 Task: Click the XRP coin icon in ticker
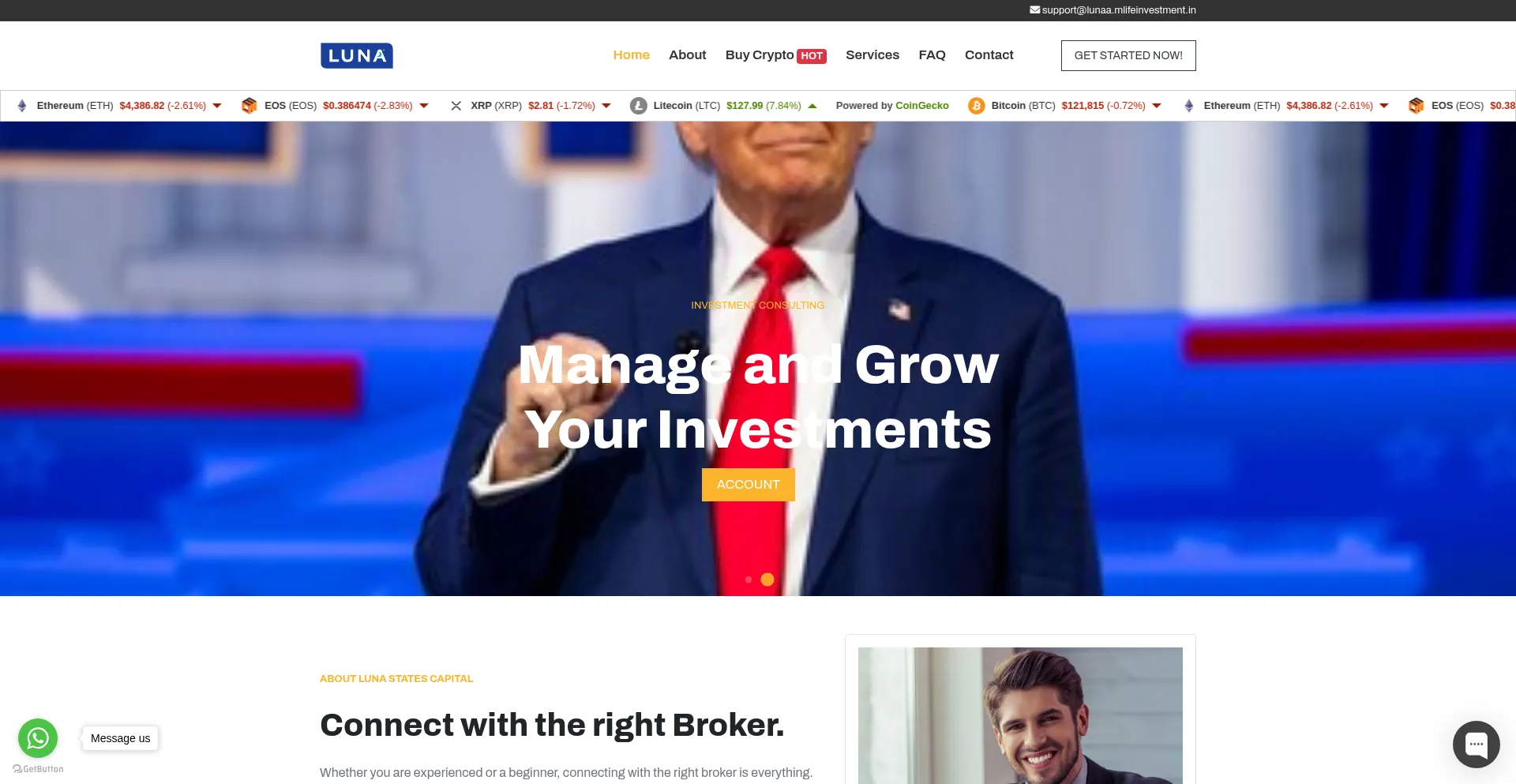click(456, 106)
